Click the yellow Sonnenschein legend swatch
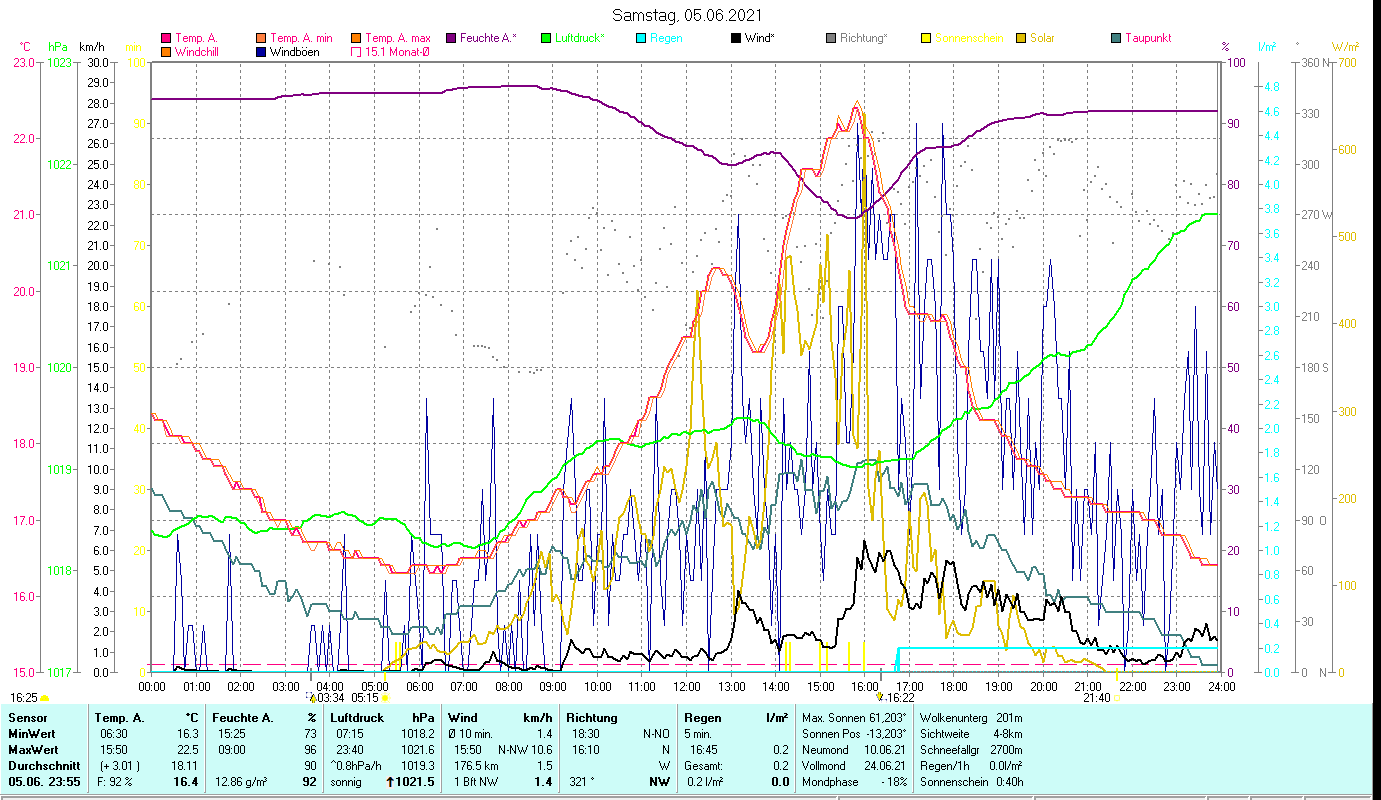This screenshot has height=800, width=1381. [925, 38]
